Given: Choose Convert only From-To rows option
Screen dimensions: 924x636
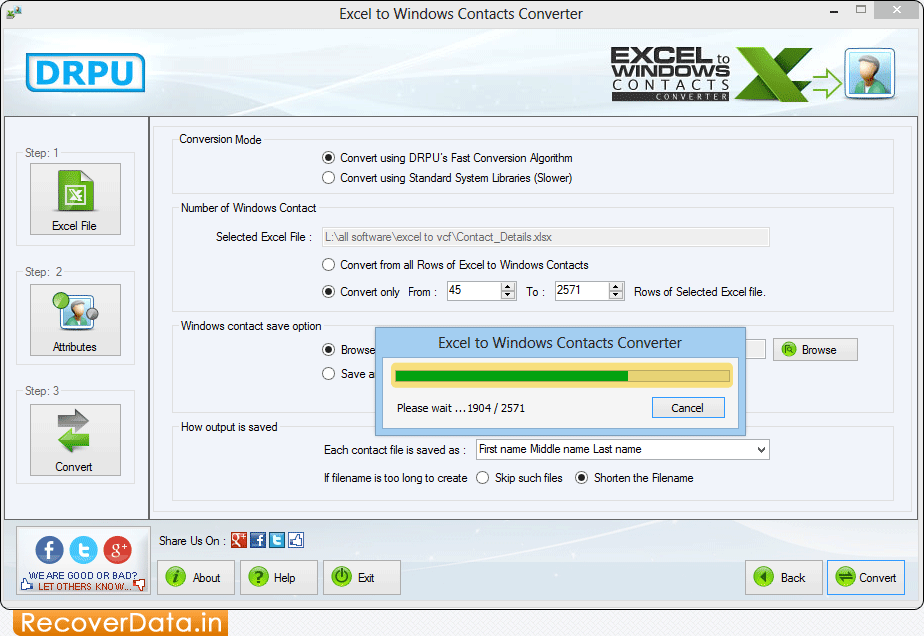Looking at the screenshot, I should [329, 292].
